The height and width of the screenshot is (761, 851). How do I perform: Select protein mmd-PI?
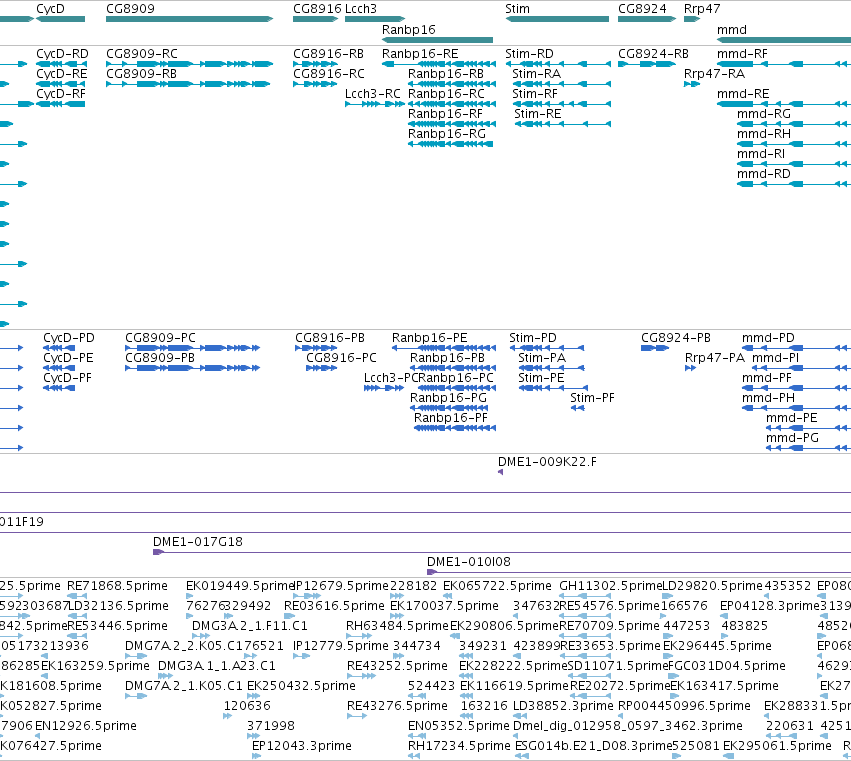click(x=802, y=368)
